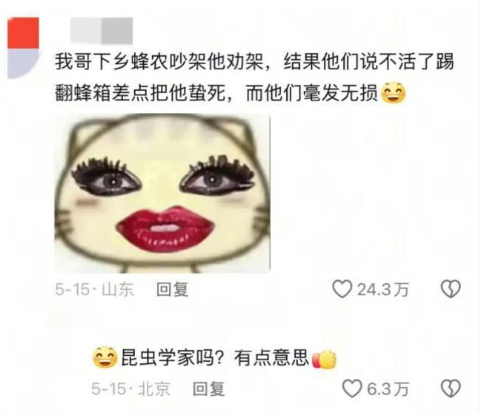Tap the 5-15 date on first comment
The image size is (480, 413).
tap(72, 289)
